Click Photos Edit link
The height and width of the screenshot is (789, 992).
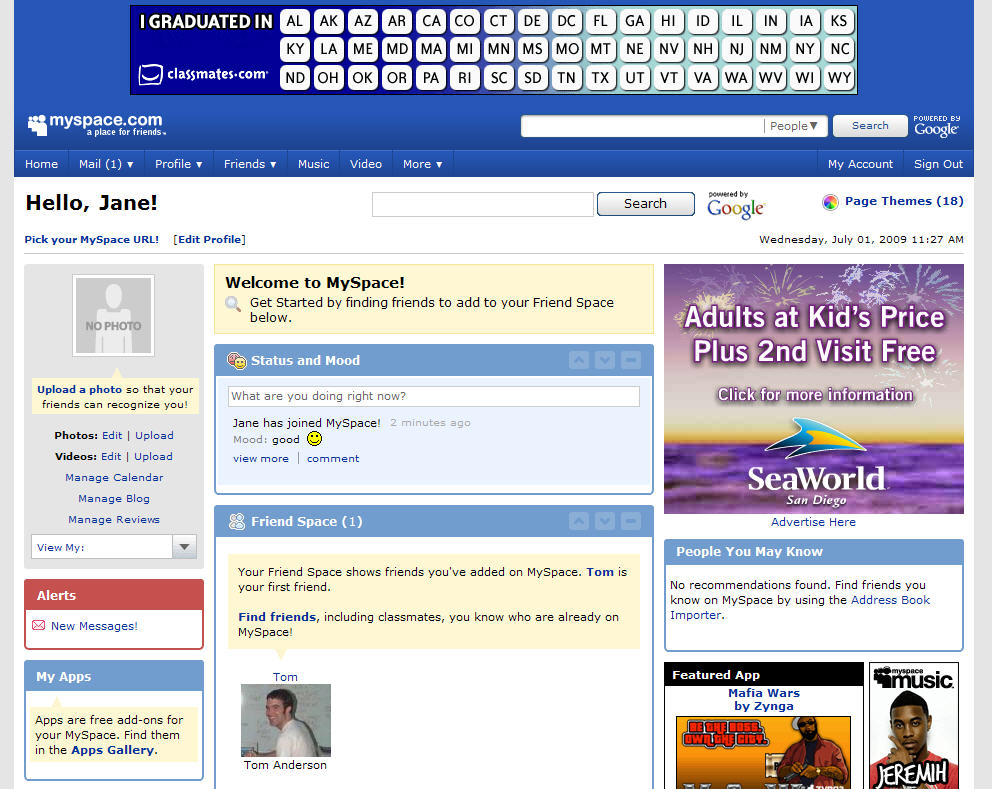click(x=112, y=435)
